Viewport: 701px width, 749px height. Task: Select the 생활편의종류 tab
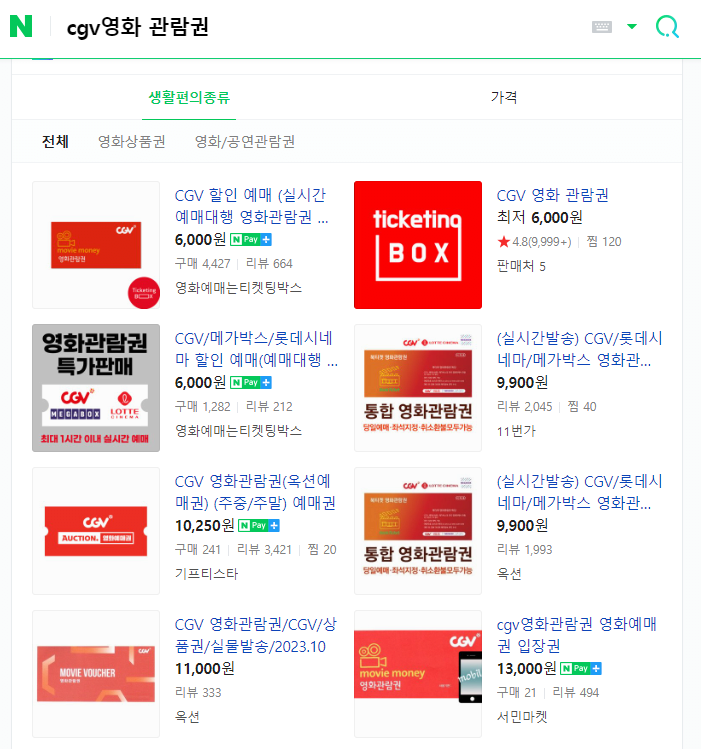click(189, 98)
